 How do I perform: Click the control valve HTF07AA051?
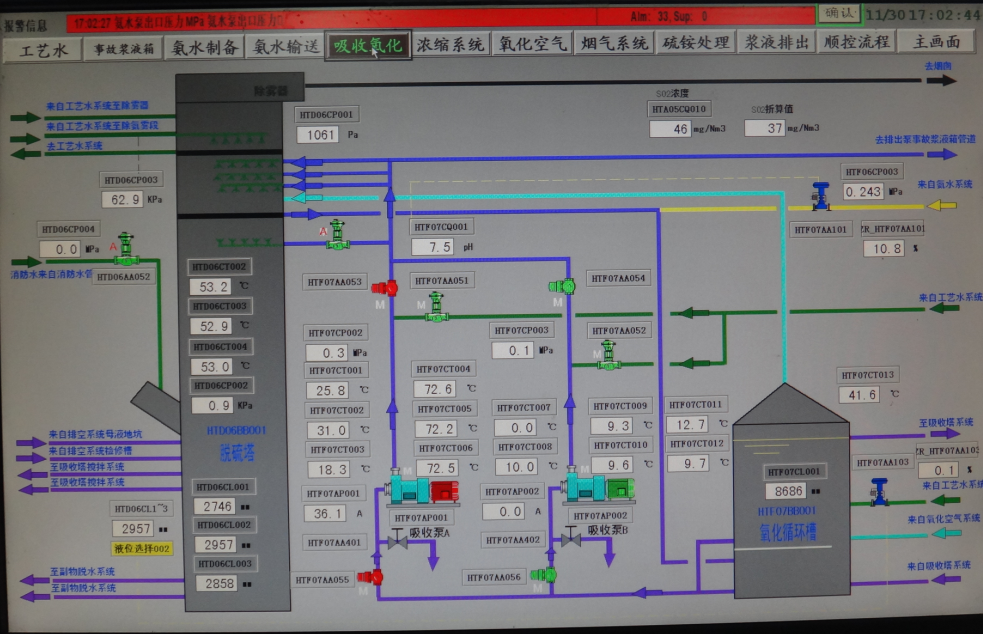436,307
